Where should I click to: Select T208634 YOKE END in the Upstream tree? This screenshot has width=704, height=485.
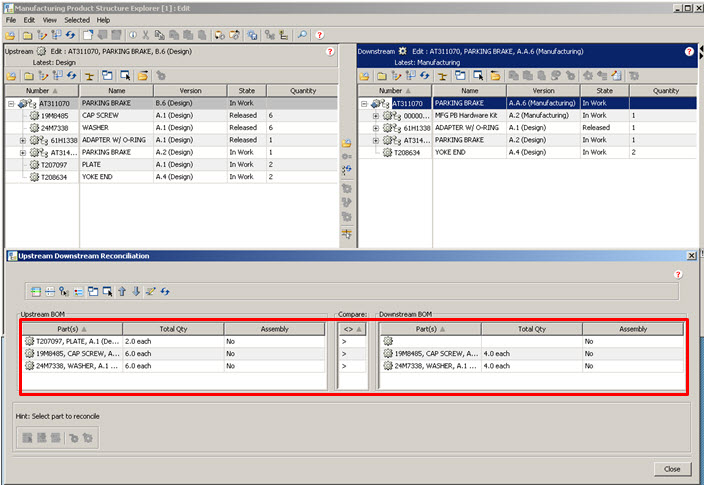(x=171, y=177)
